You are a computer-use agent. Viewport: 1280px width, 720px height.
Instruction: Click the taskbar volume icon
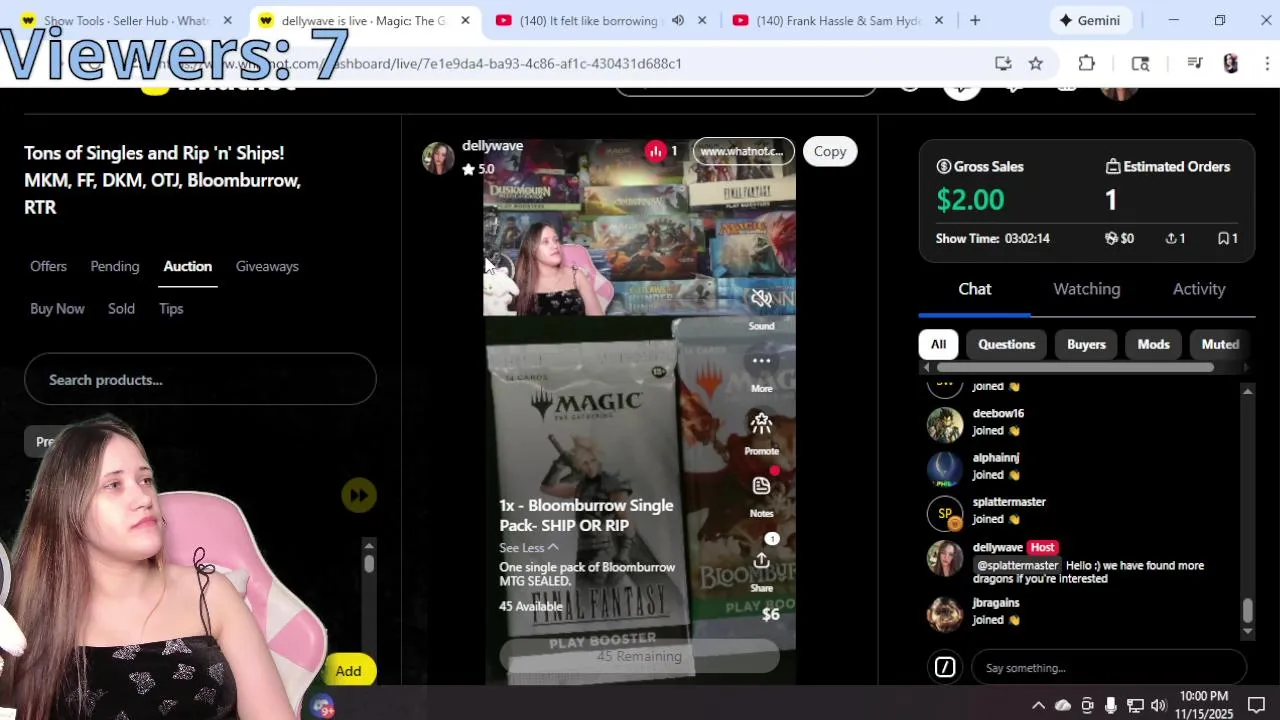point(1159,705)
